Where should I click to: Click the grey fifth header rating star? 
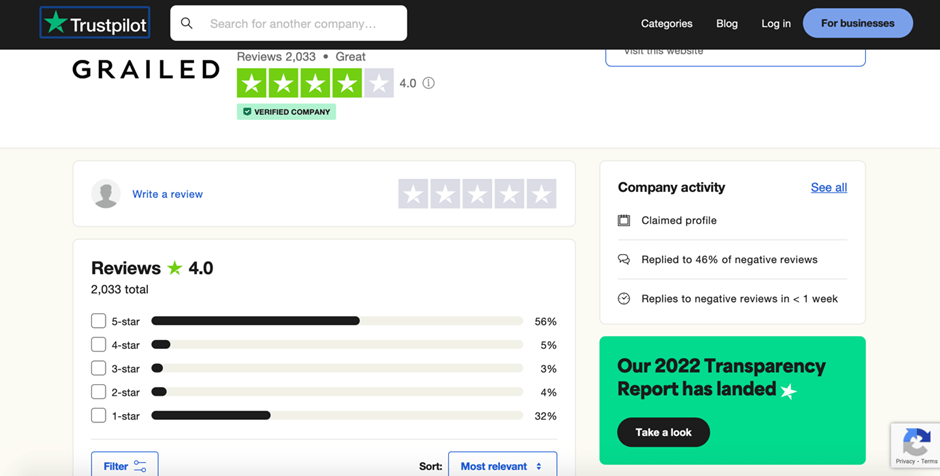[379, 83]
